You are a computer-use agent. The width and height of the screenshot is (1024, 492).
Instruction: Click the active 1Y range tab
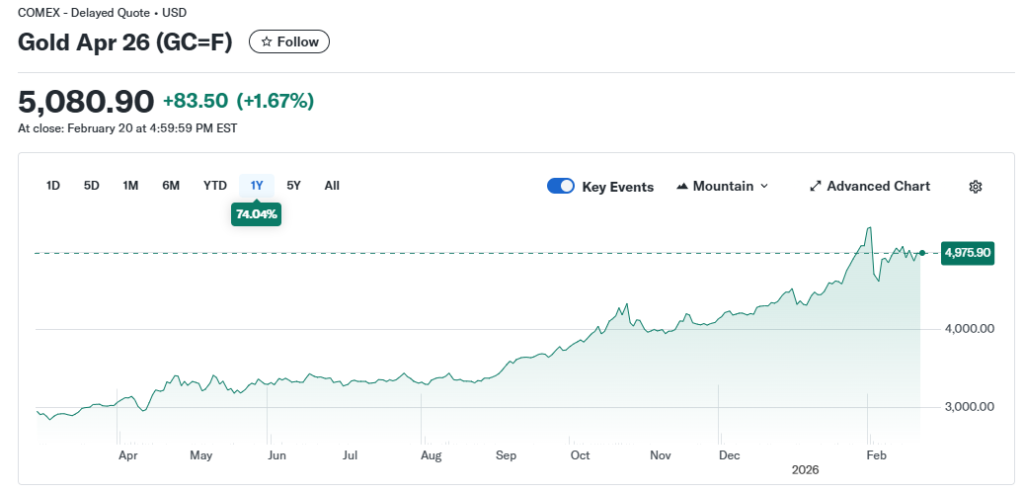(257, 185)
